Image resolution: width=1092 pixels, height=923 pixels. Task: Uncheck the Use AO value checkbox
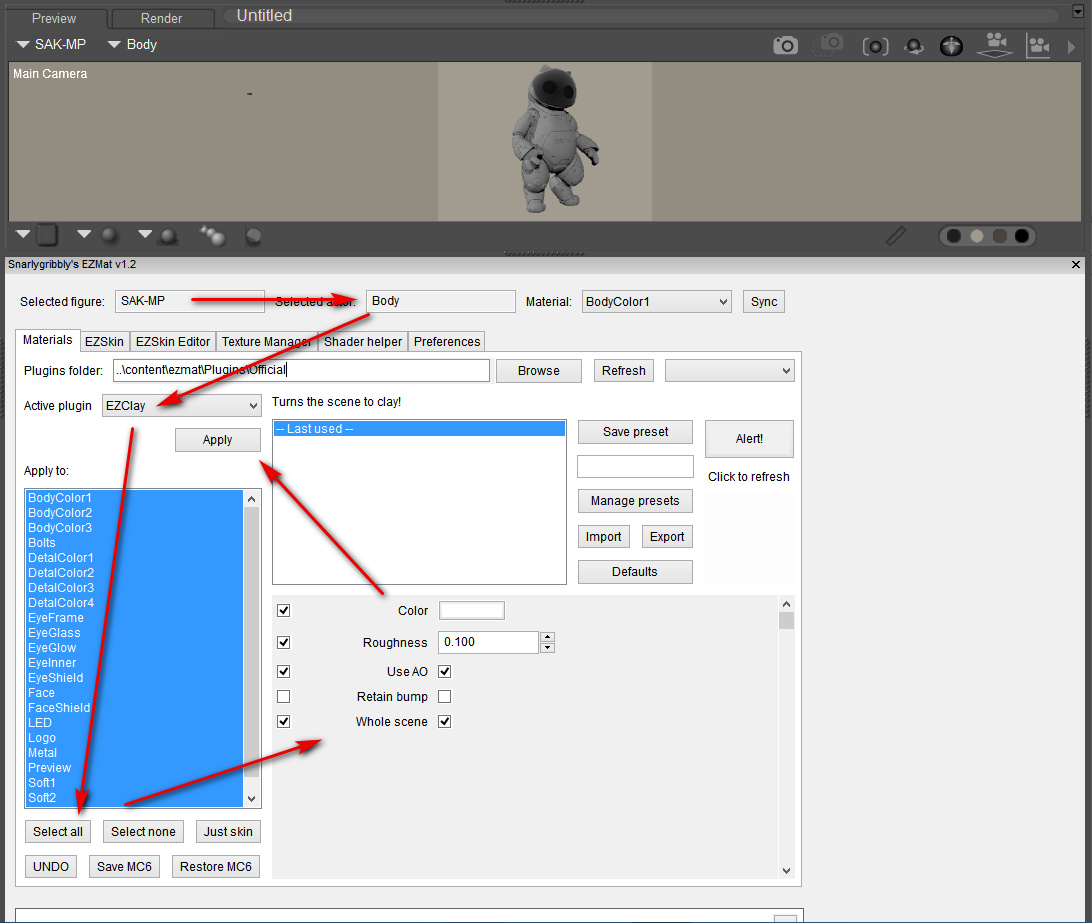[x=445, y=671]
